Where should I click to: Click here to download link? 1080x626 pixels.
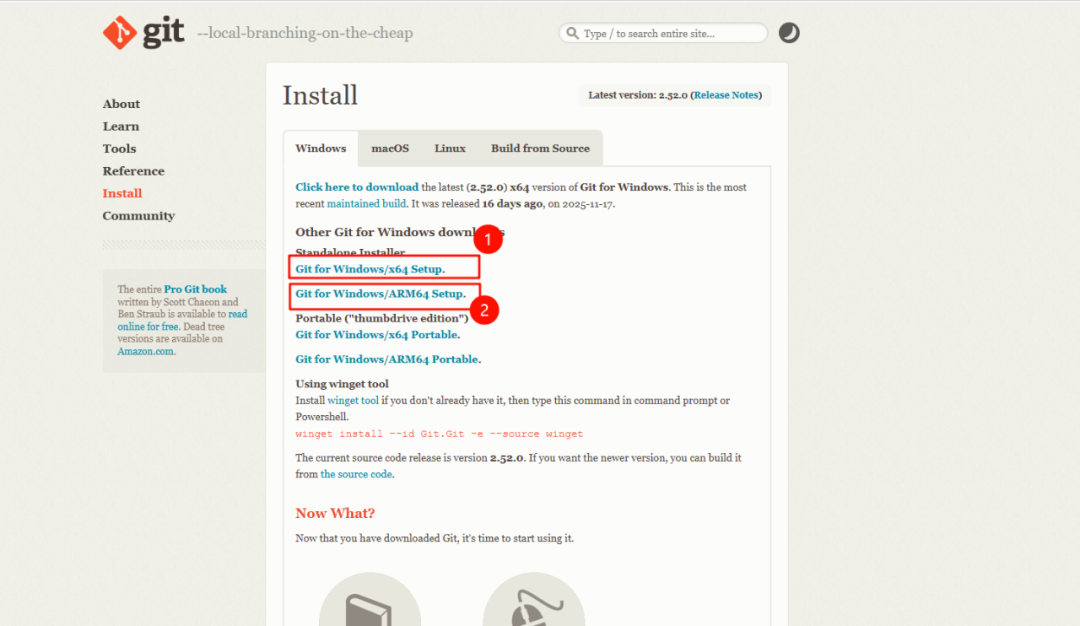point(357,187)
